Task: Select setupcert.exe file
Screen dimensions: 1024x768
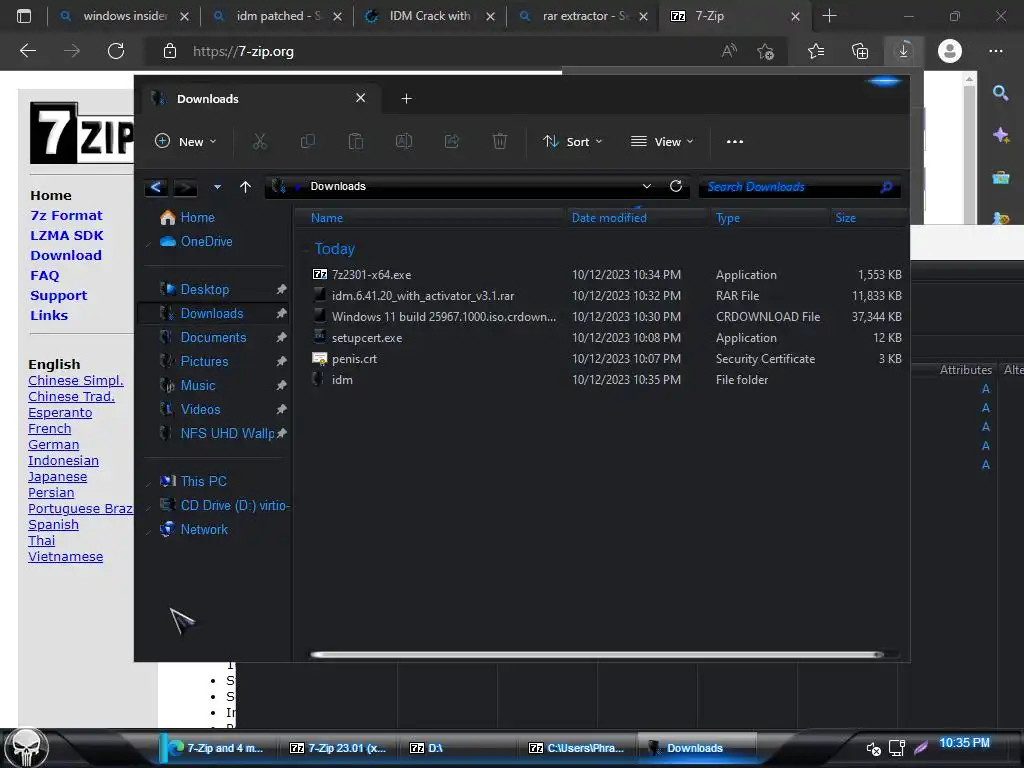Action: click(x=366, y=338)
